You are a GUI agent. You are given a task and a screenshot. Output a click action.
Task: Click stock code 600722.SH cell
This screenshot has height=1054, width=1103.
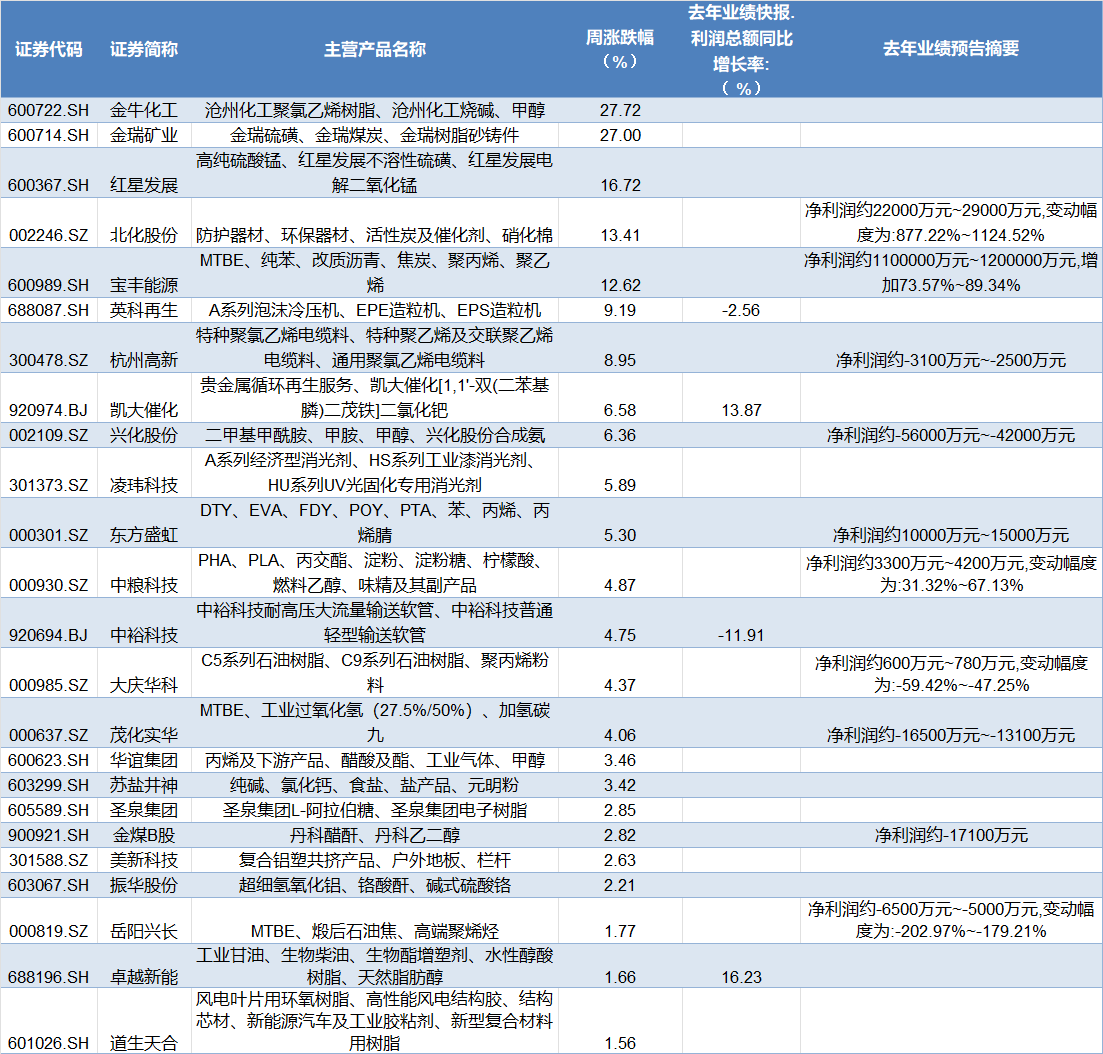click(49, 110)
